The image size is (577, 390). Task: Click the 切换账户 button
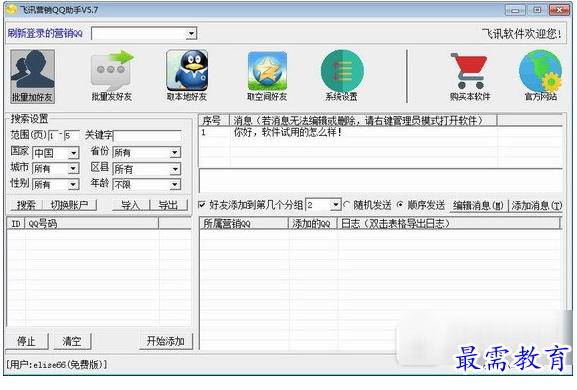tap(70, 205)
